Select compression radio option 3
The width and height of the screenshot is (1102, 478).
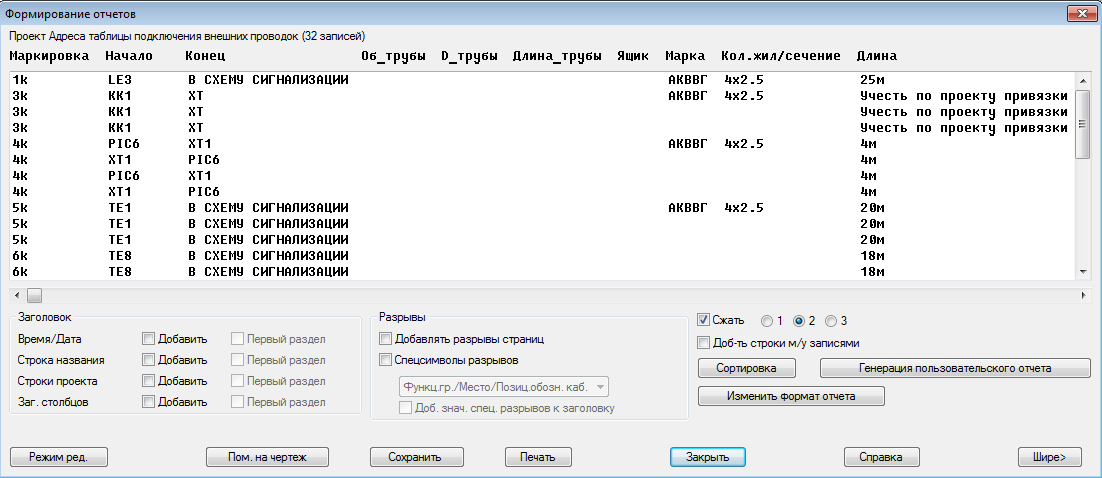[x=832, y=321]
